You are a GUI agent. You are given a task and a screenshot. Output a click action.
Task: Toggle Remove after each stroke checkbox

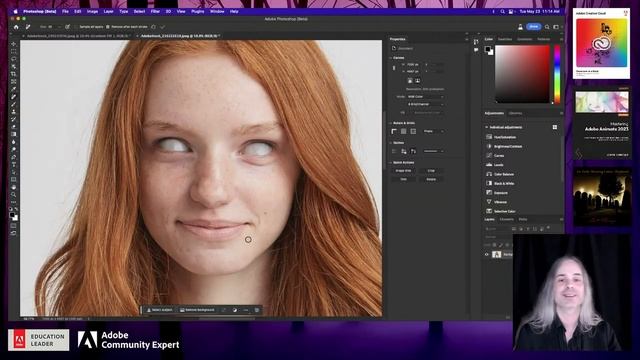[x=108, y=27]
